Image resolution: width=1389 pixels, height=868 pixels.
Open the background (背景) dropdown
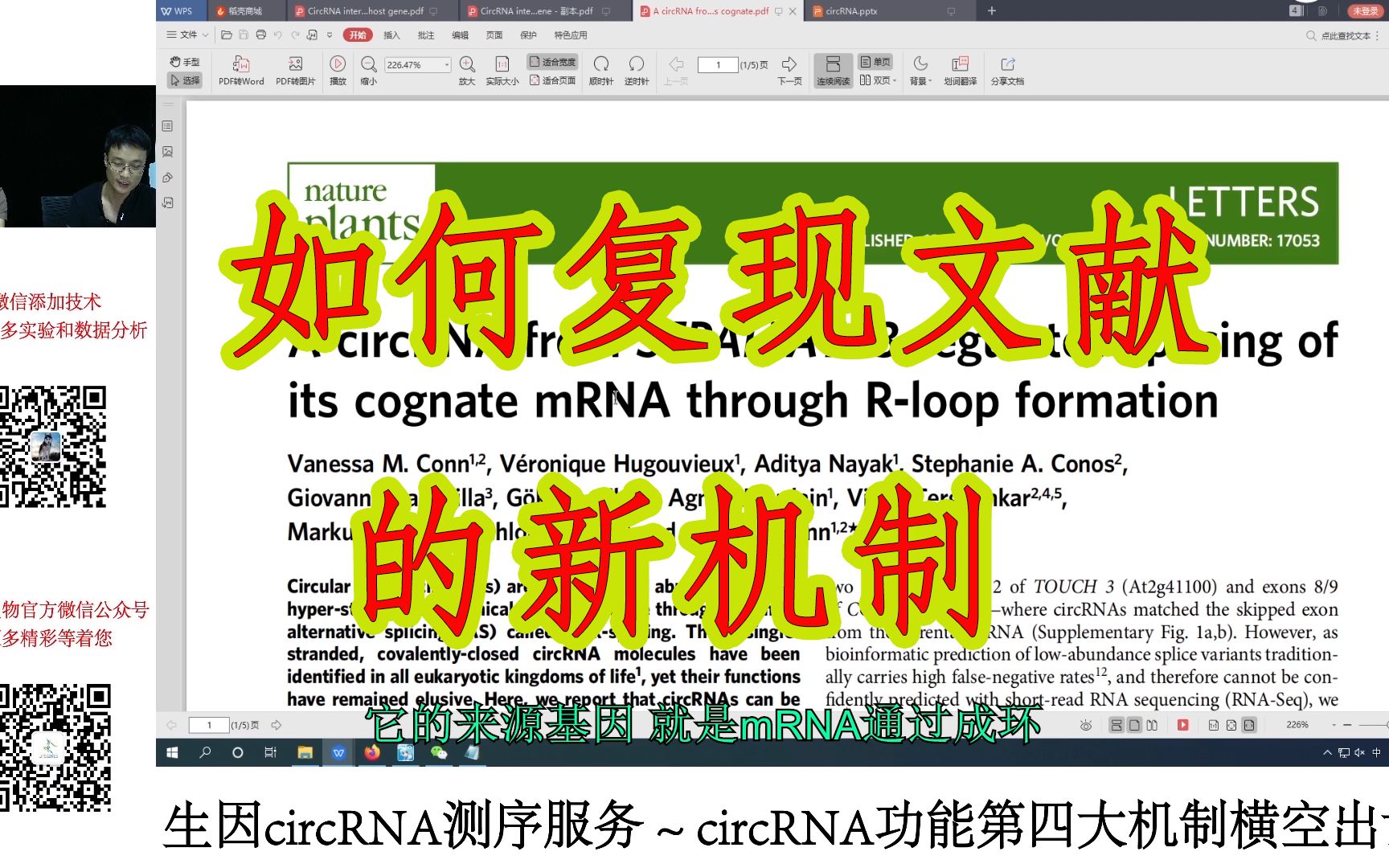point(920,71)
